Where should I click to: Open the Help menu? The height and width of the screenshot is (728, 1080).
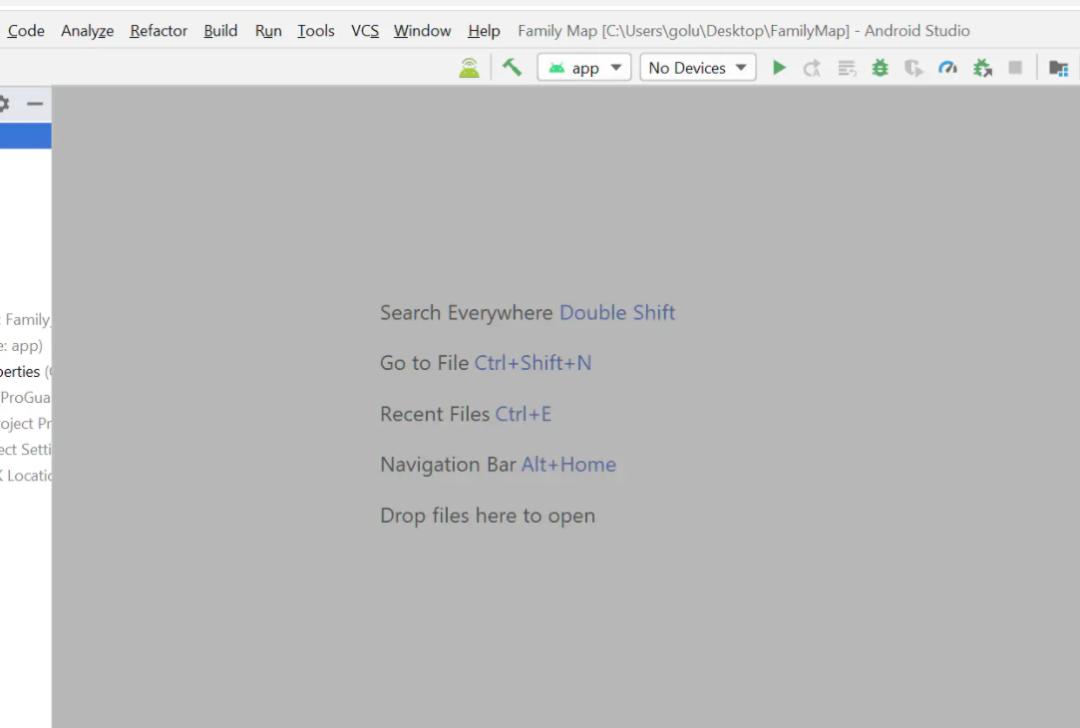484,31
